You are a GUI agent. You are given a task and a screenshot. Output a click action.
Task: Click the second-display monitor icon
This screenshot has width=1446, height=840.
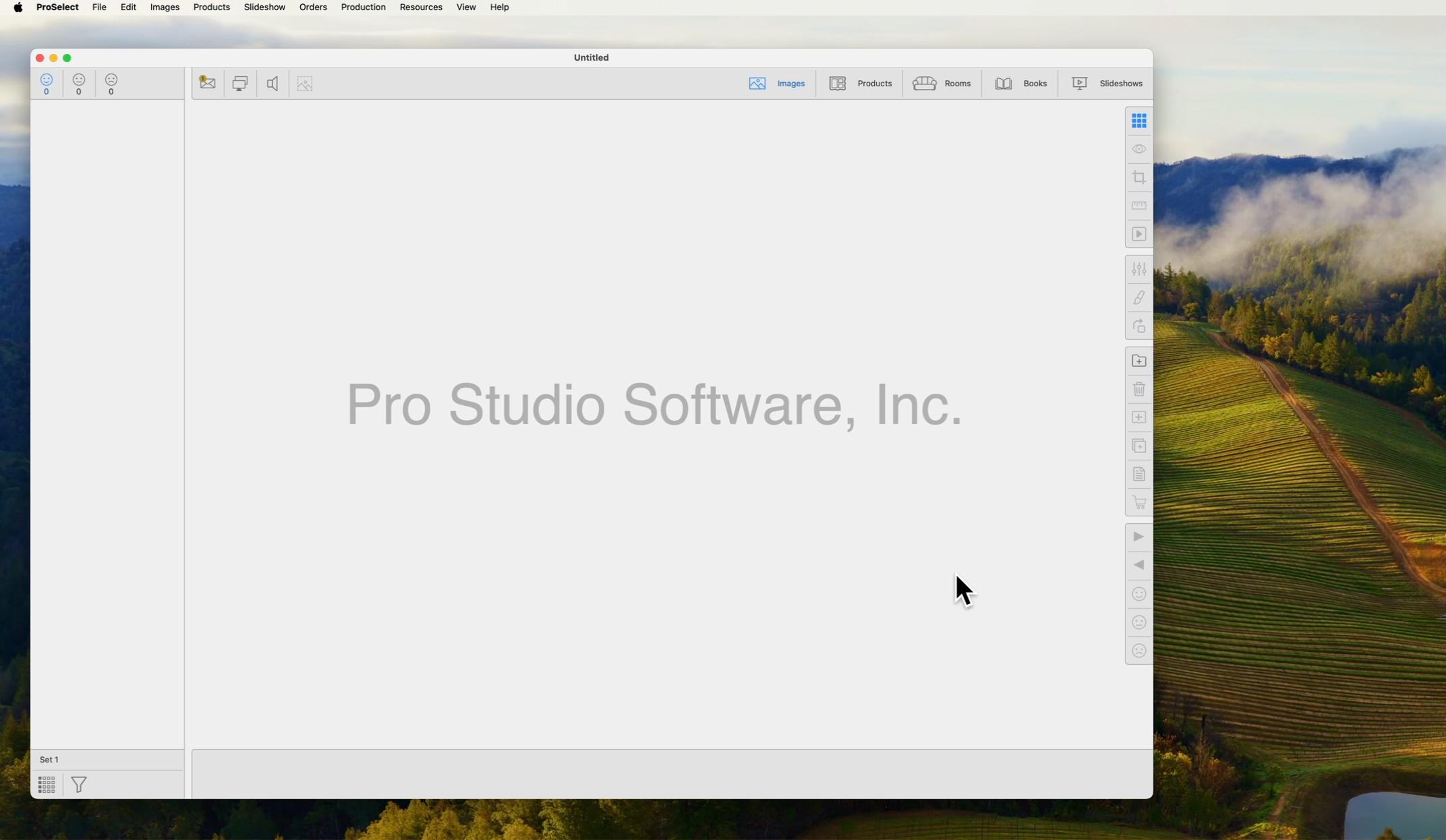[x=239, y=83]
